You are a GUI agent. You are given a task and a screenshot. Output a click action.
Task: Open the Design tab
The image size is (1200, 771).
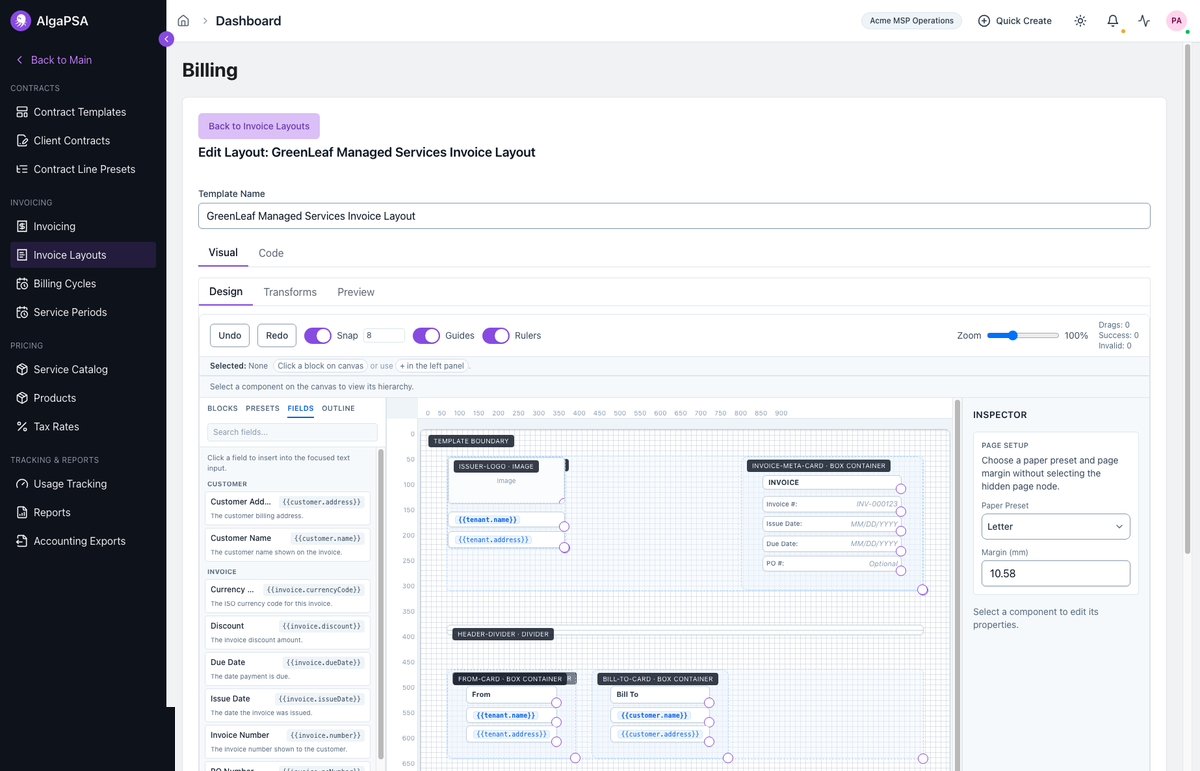226,292
